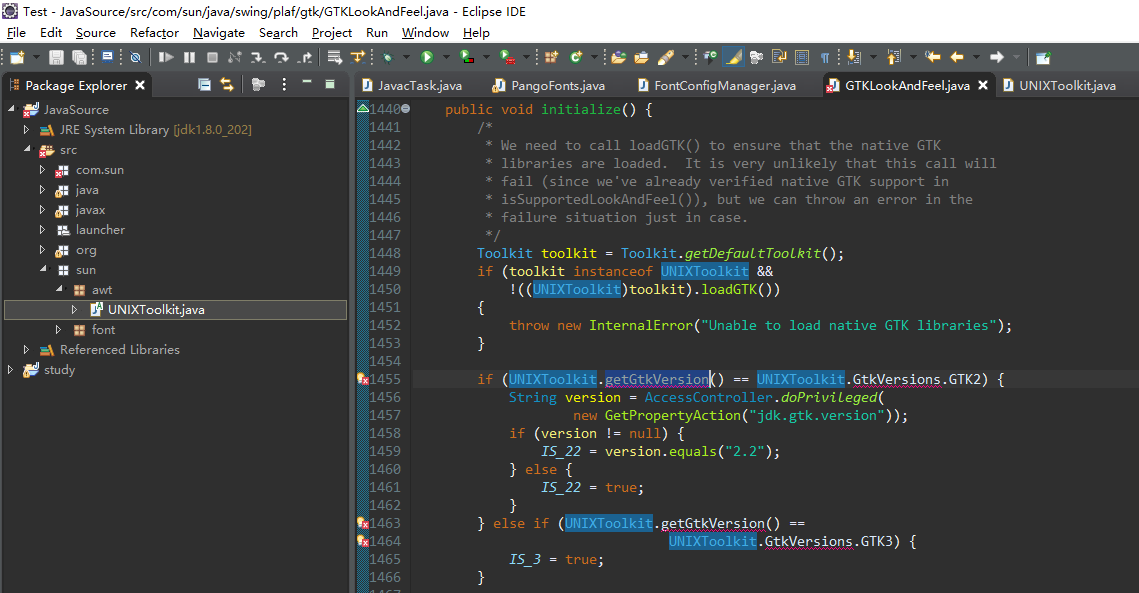Click the Resume debug icon

(166, 57)
